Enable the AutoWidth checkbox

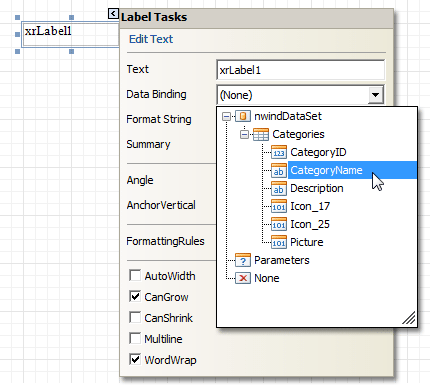pyautogui.click(x=135, y=276)
